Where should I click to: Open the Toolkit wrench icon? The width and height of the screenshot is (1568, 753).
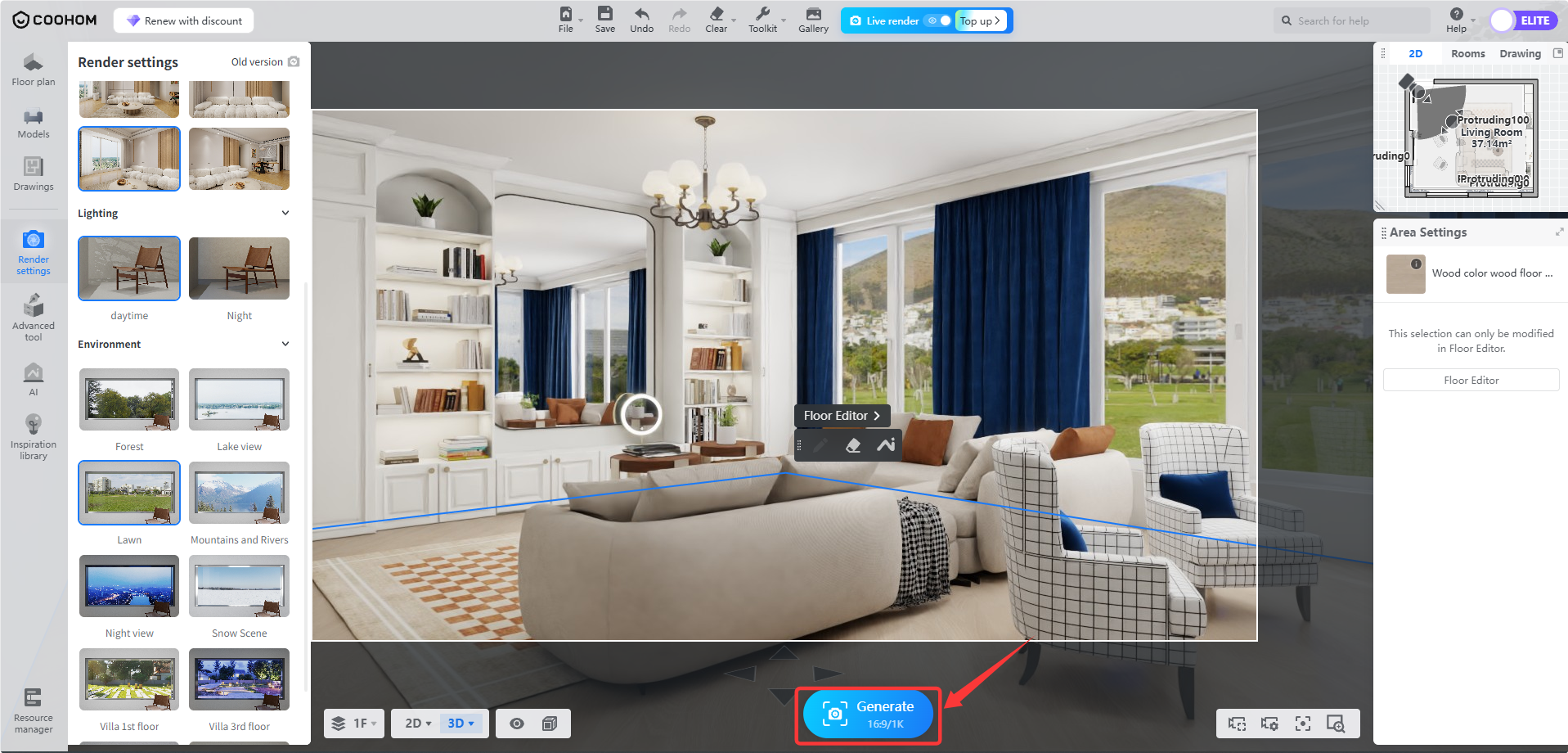click(x=762, y=14)
